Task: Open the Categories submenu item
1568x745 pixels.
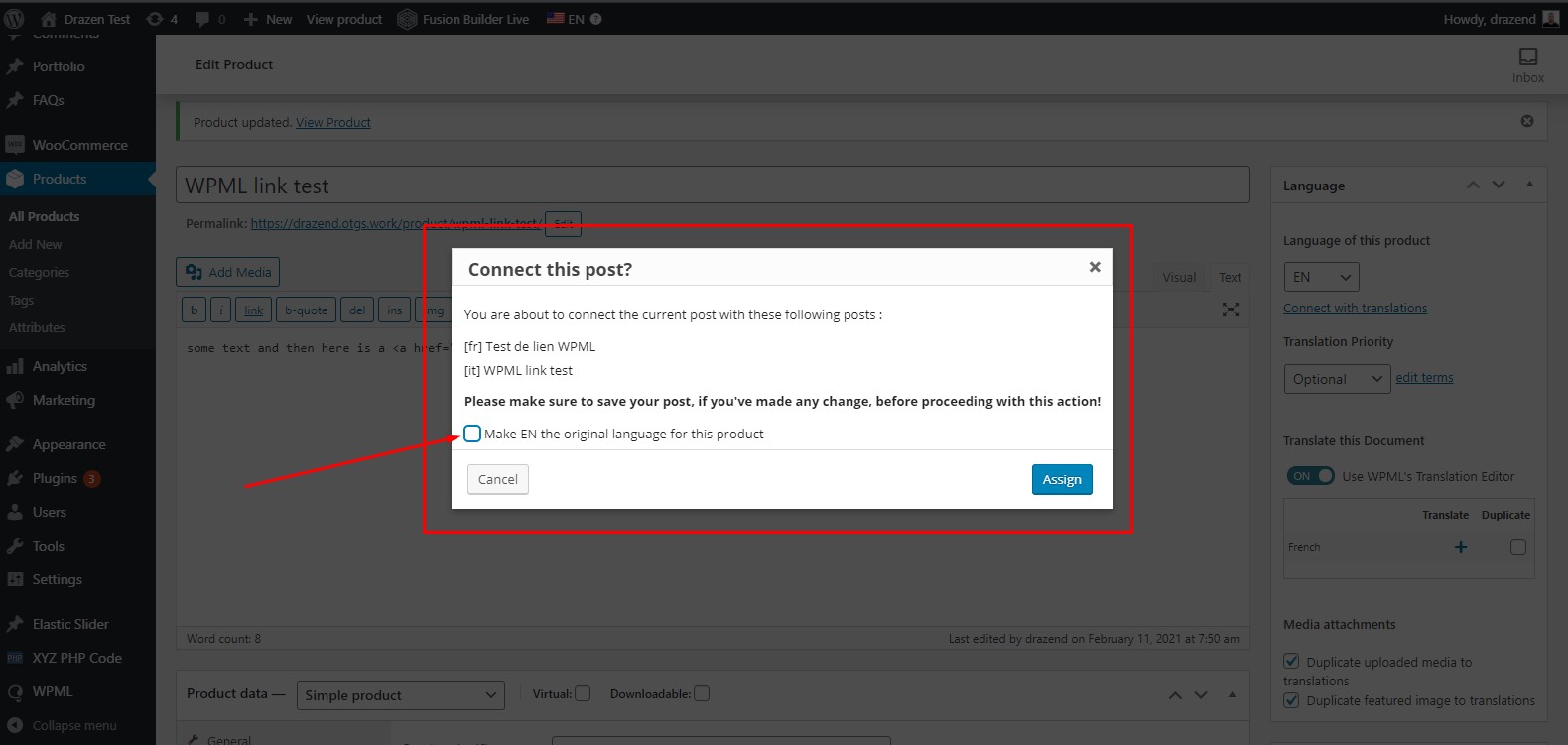Action: coord(39,272)
